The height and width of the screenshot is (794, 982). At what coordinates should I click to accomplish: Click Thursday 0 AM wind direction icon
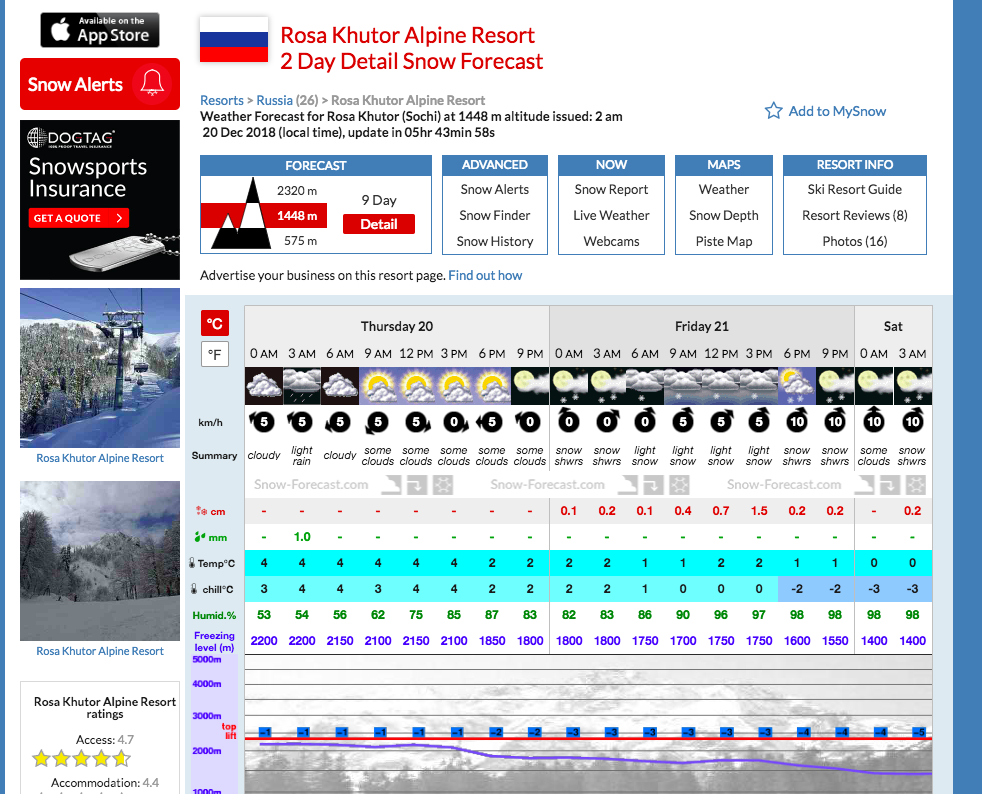263,421
